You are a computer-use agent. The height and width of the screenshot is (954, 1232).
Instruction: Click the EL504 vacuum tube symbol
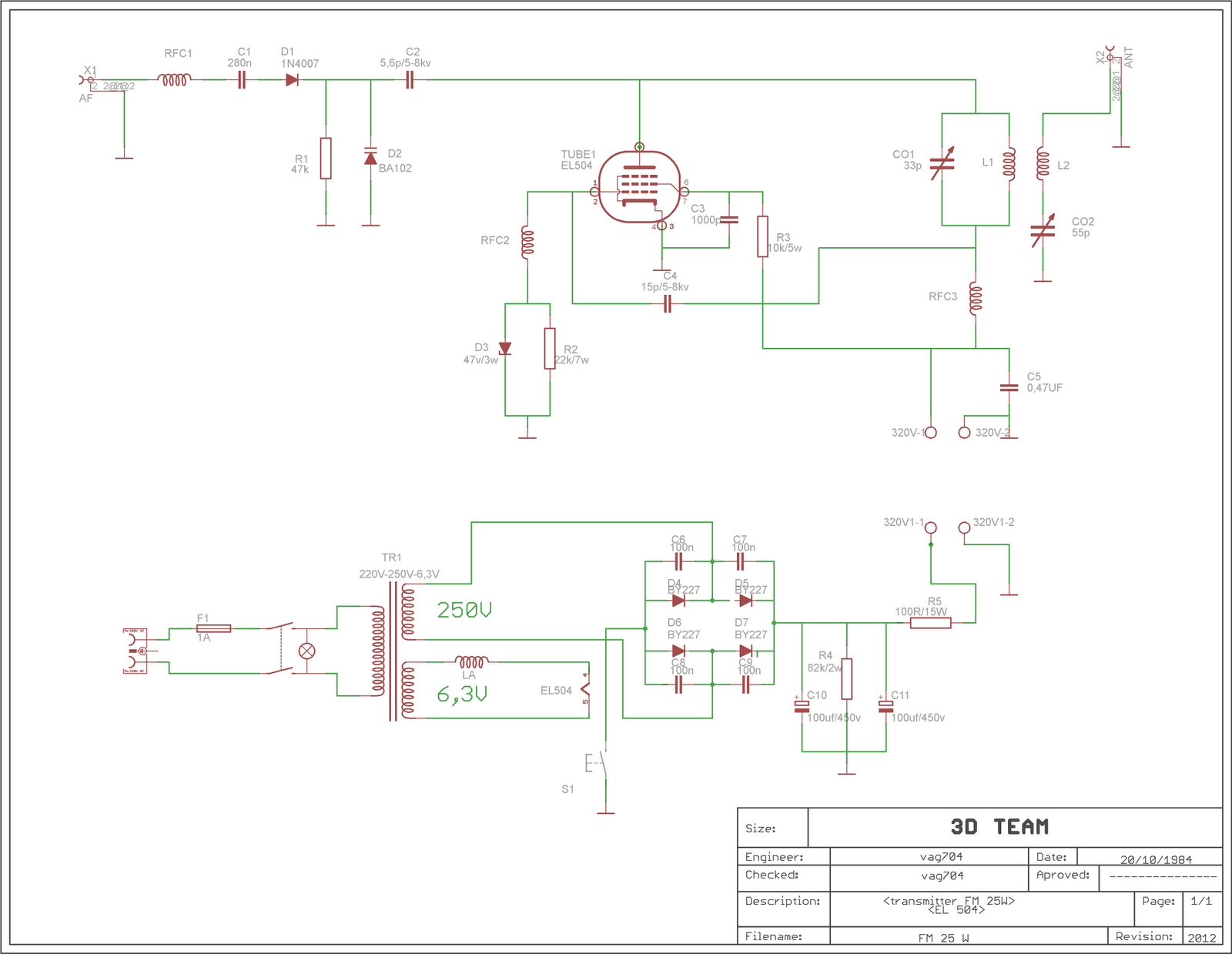click(639, 186)
